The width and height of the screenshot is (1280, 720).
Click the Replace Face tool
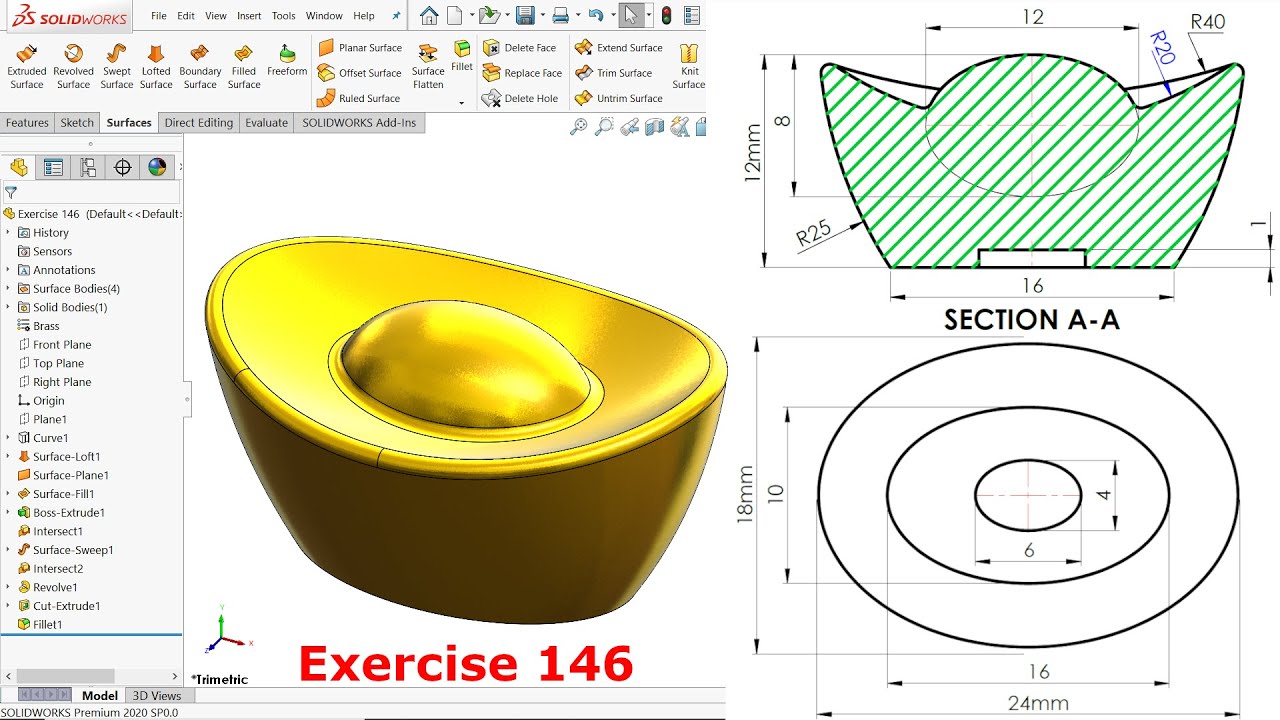(522, 73)
